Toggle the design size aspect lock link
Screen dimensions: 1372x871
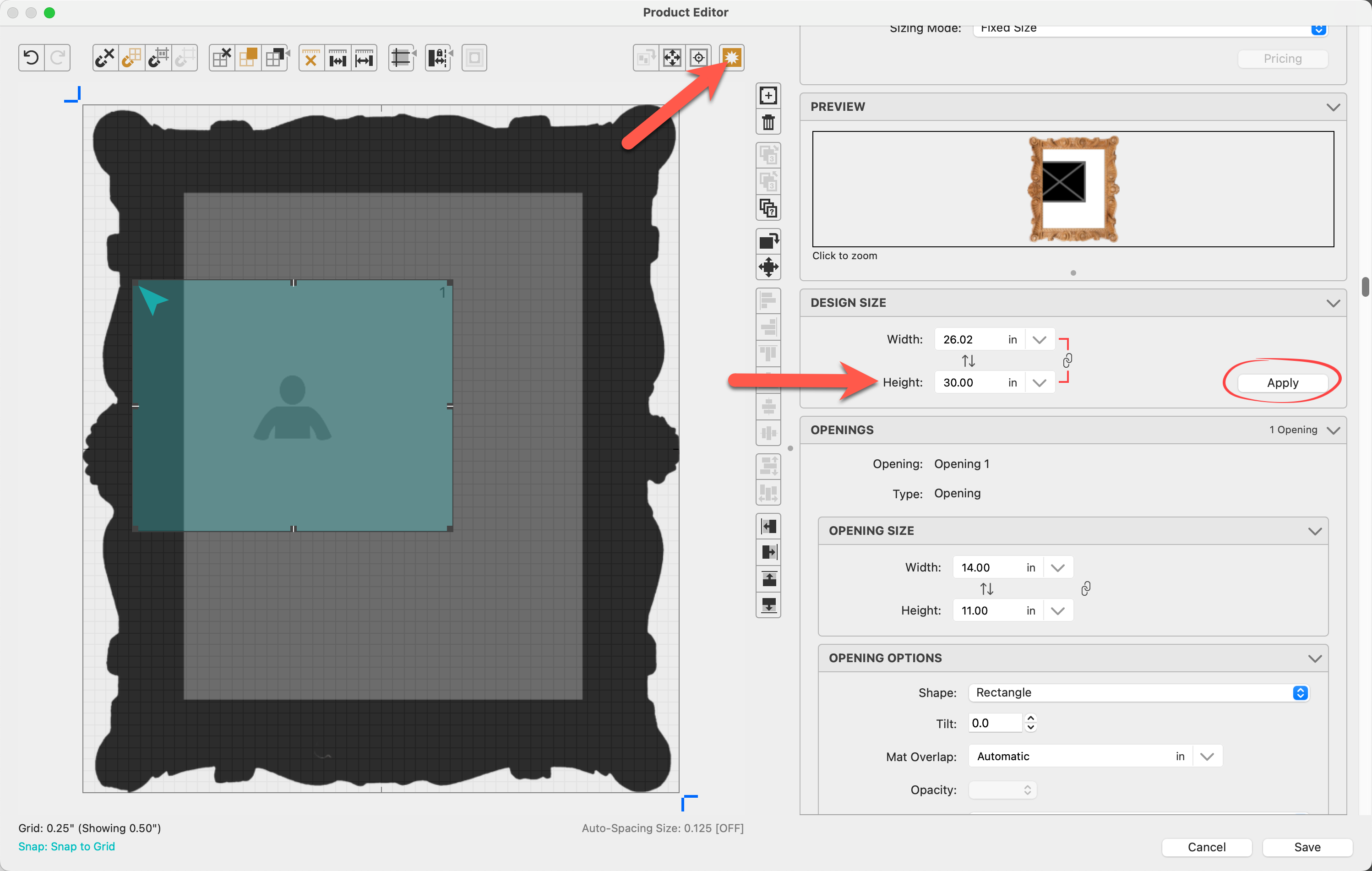point(1067,360)
